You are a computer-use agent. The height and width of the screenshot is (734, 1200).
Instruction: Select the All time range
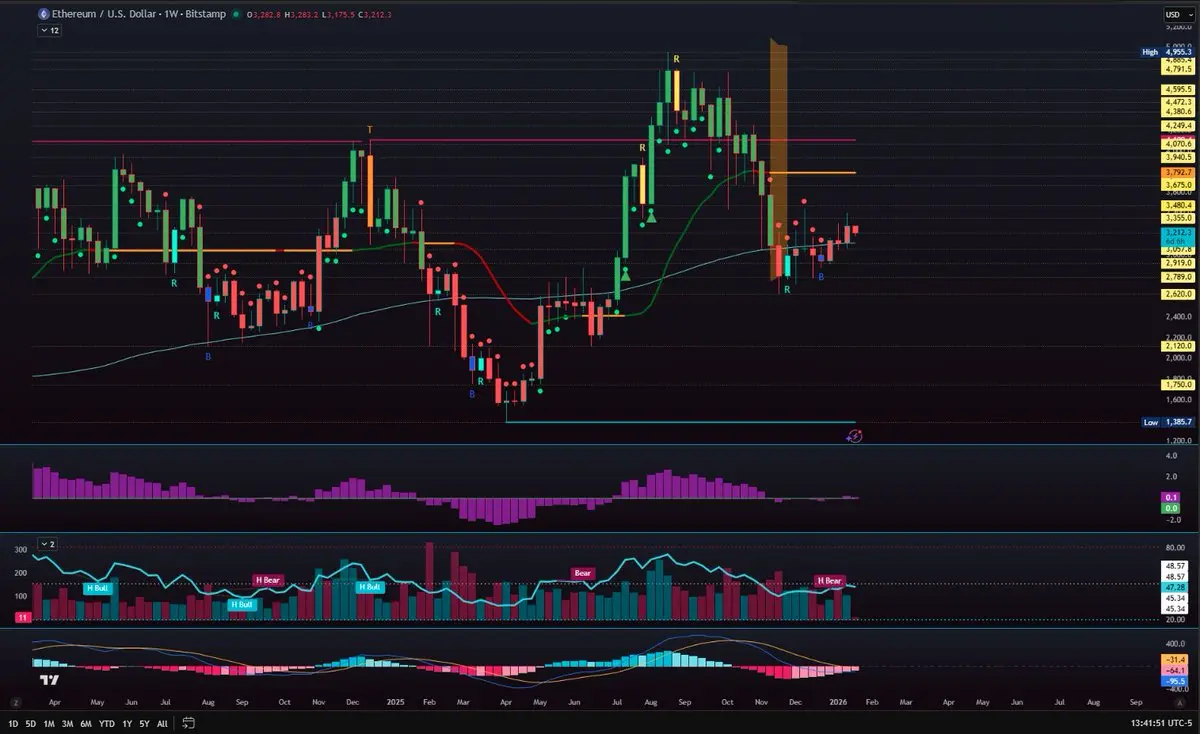[163, 723]
